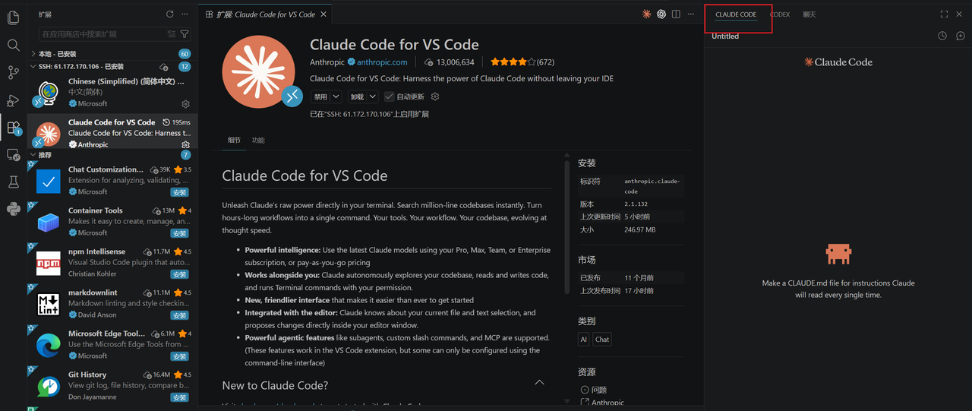Open editor more actions ellipsis
Viewport: 972px width, 411px height.
(691, 14)
